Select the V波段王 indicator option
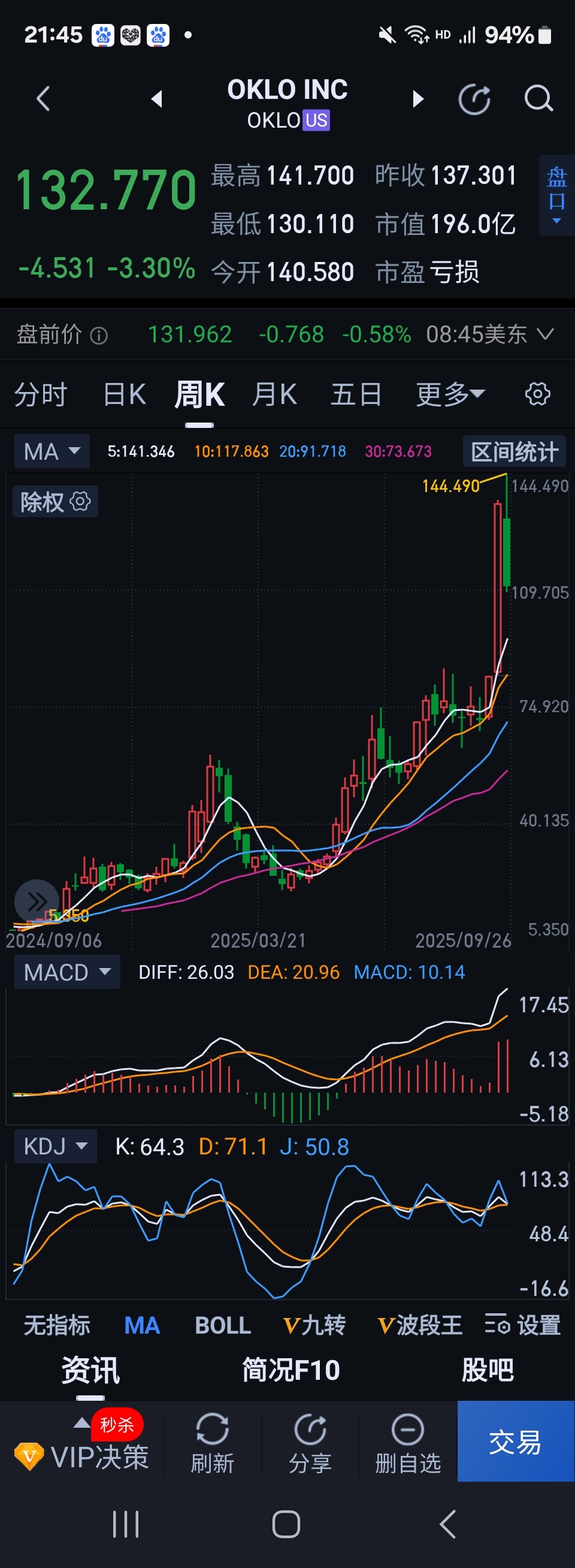The image size is (575, 1568). tap(420, 1325)
